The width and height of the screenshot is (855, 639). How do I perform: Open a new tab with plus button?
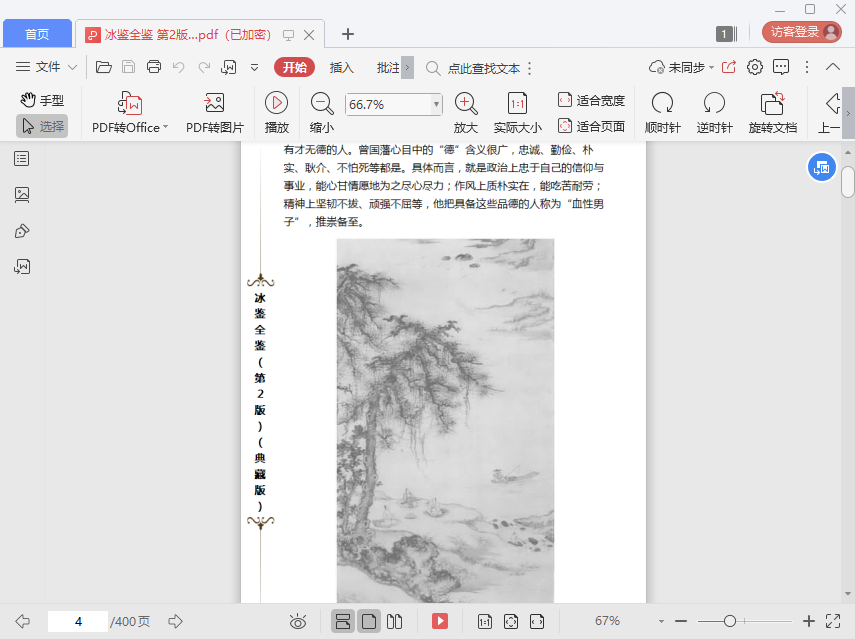[347, 34]
